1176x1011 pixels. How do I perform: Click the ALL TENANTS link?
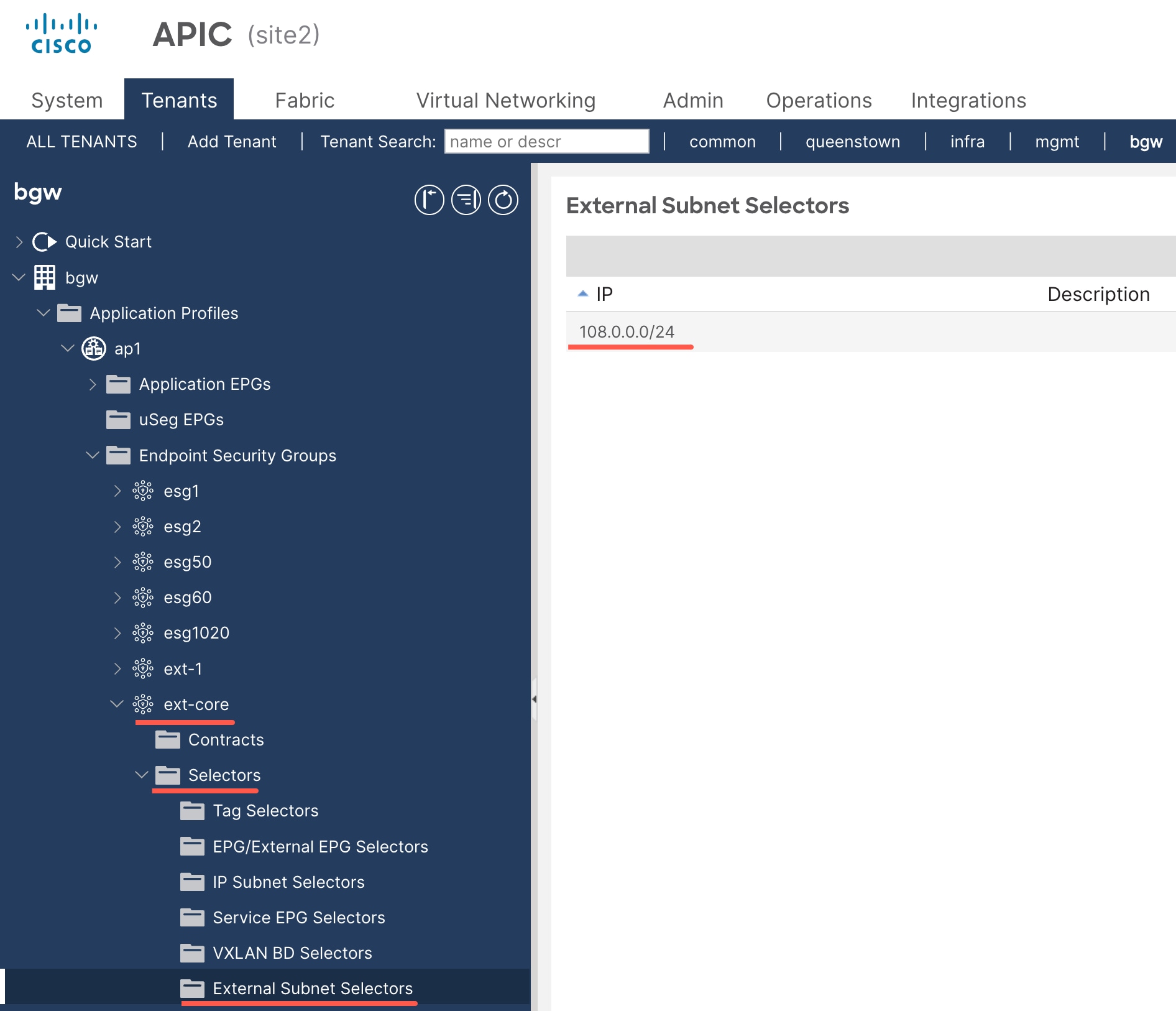[81, 142]
